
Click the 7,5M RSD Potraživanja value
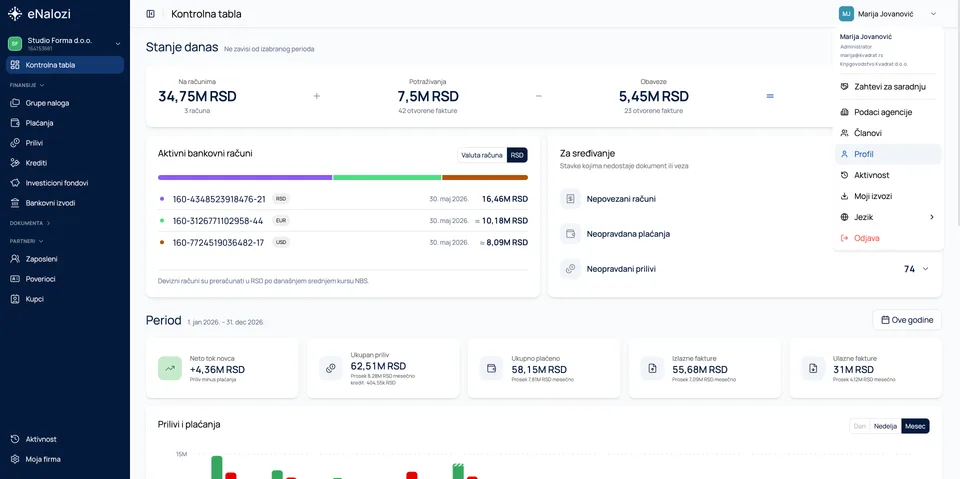428,97
